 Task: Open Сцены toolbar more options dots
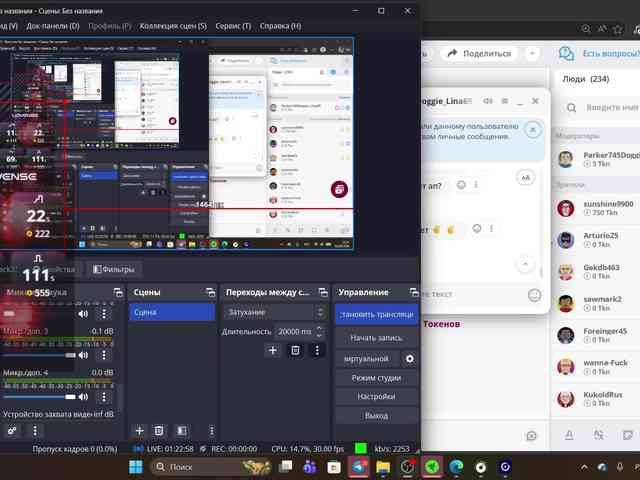click(x=211, y=431)
